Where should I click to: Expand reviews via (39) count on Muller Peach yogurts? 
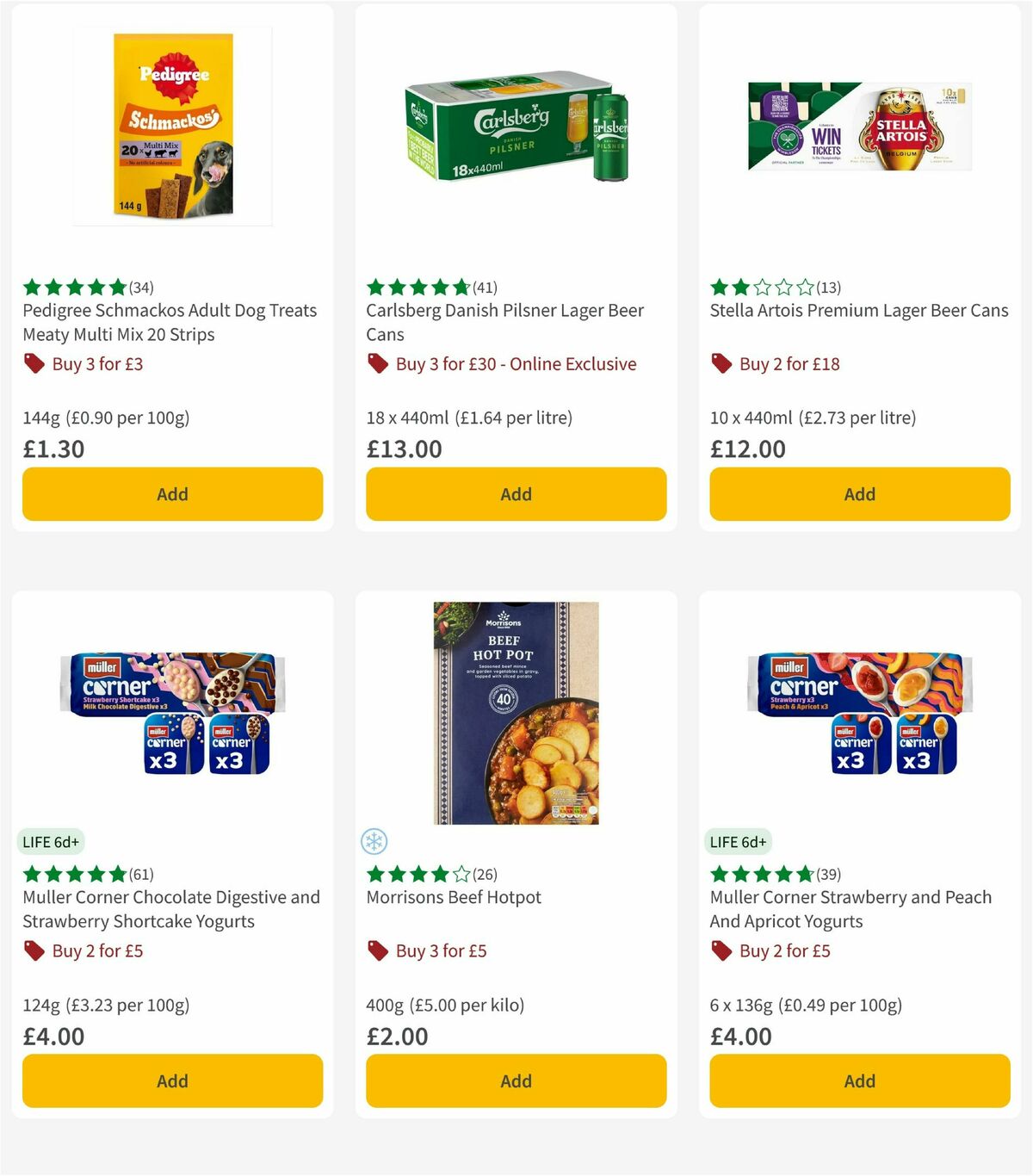(x=828, y=874)
